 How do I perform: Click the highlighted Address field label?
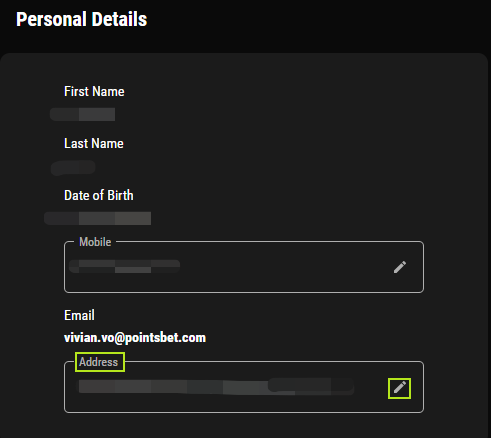(x=99, y=362)
